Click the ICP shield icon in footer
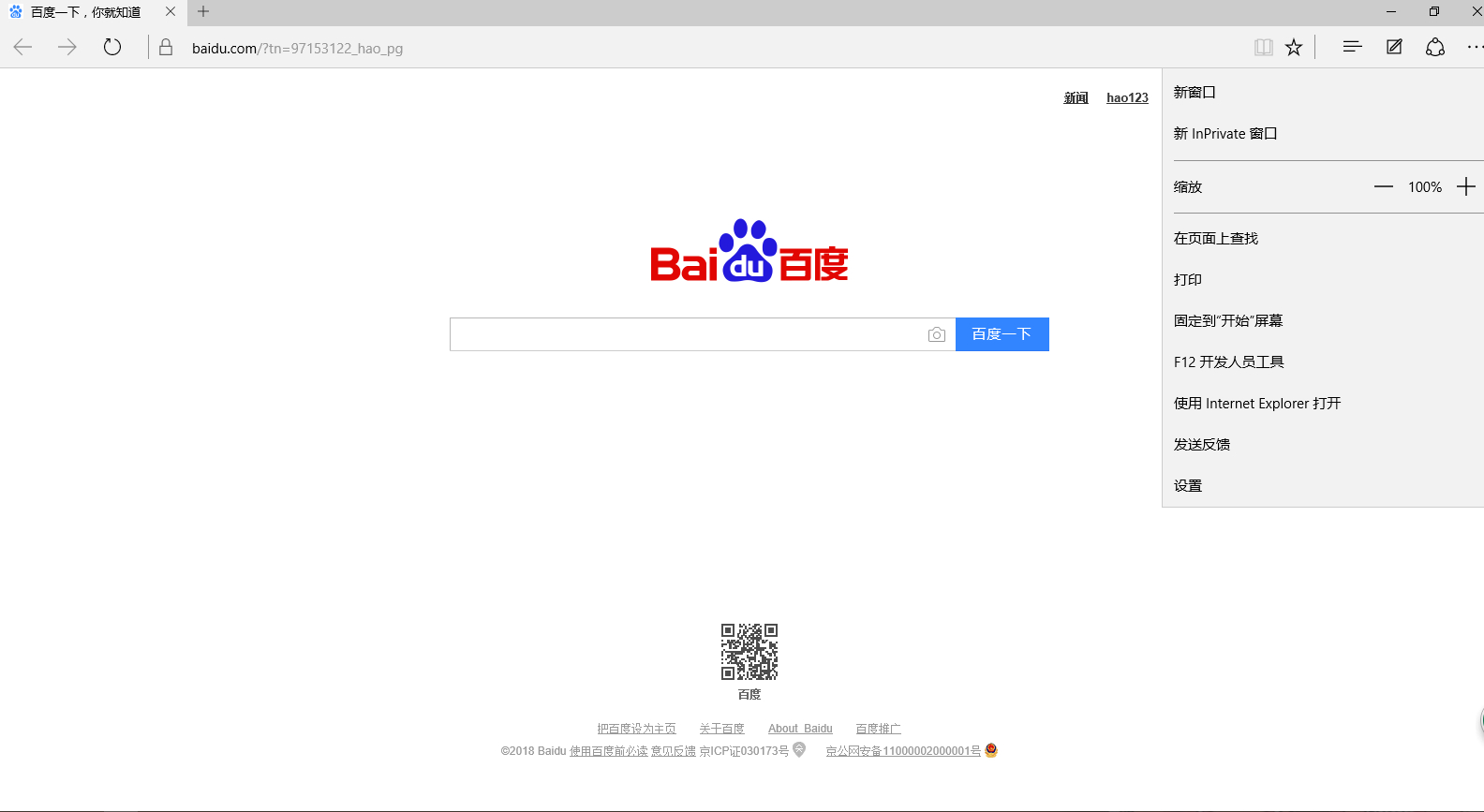Viewport: 1484px width, 812px height. pyautogui.click(x=799, y=749)
